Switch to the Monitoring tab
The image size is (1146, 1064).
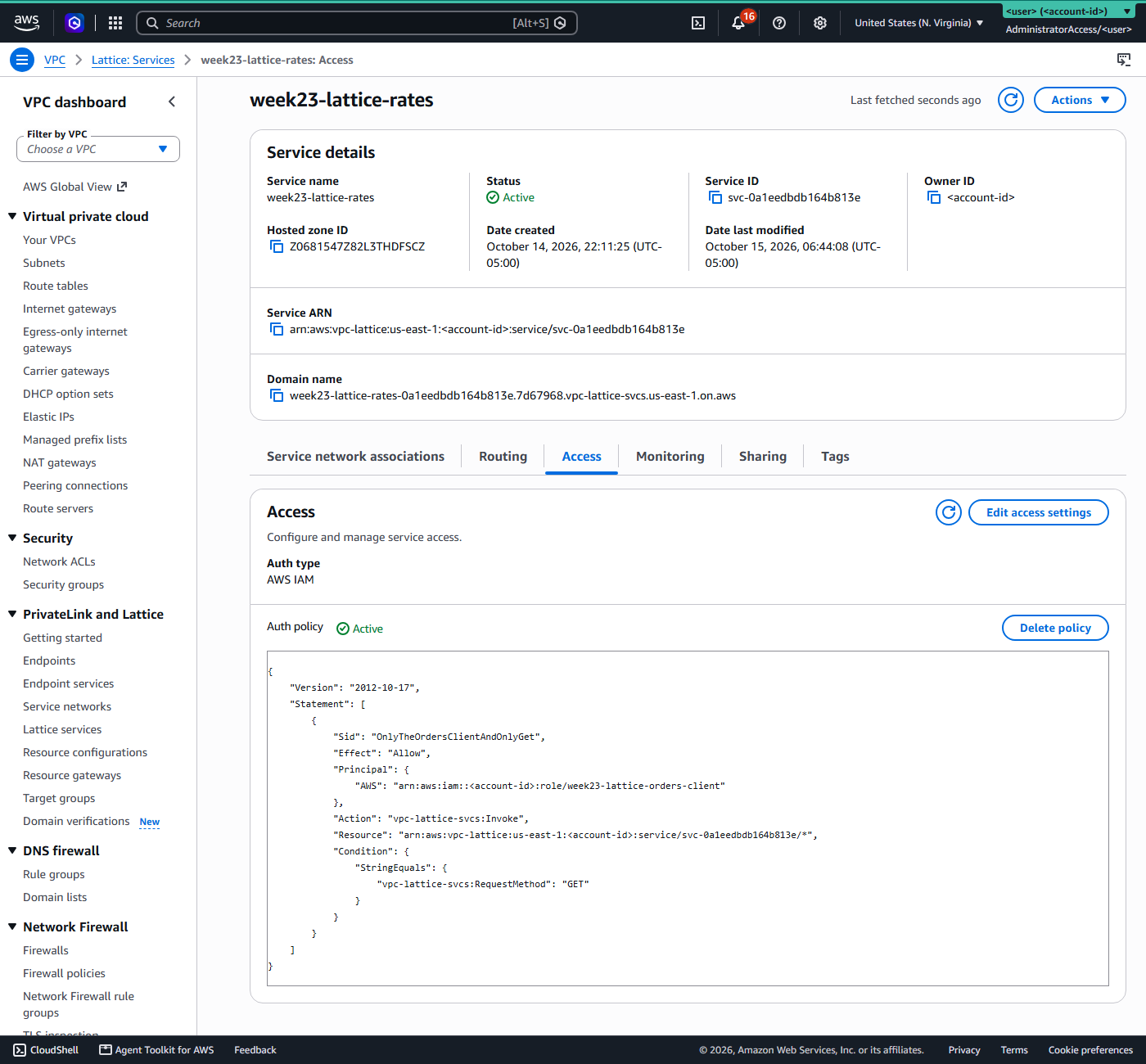tap(670, 457)
